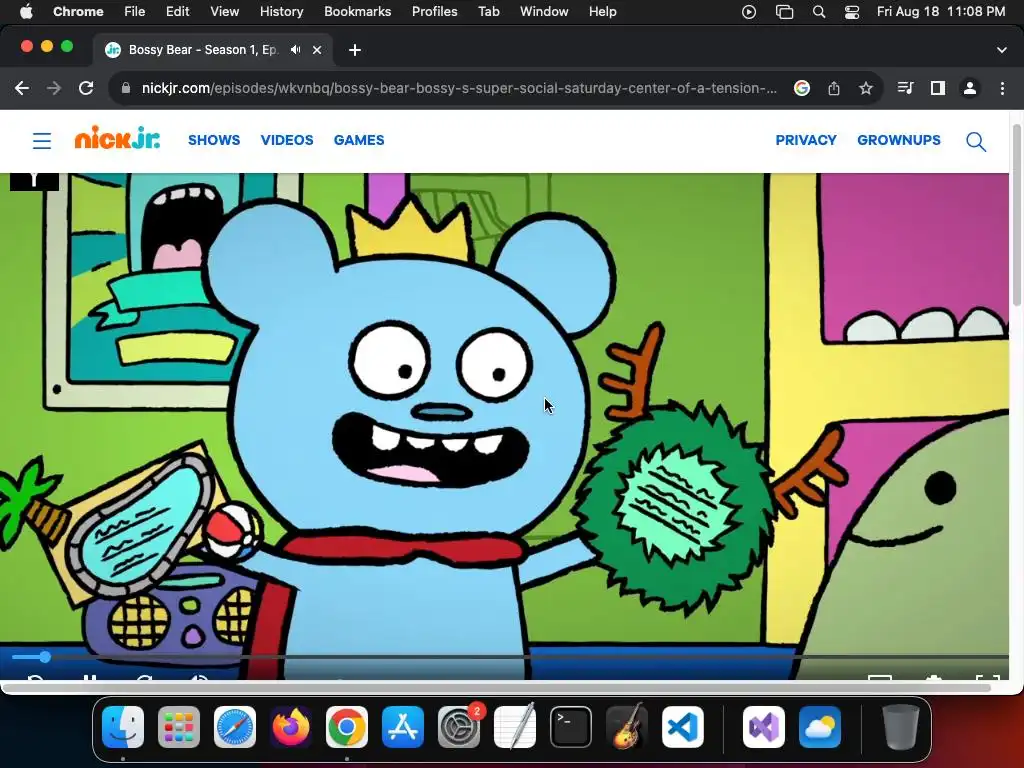
Task: Open the Profiles menu
Action: pos(434,12)
